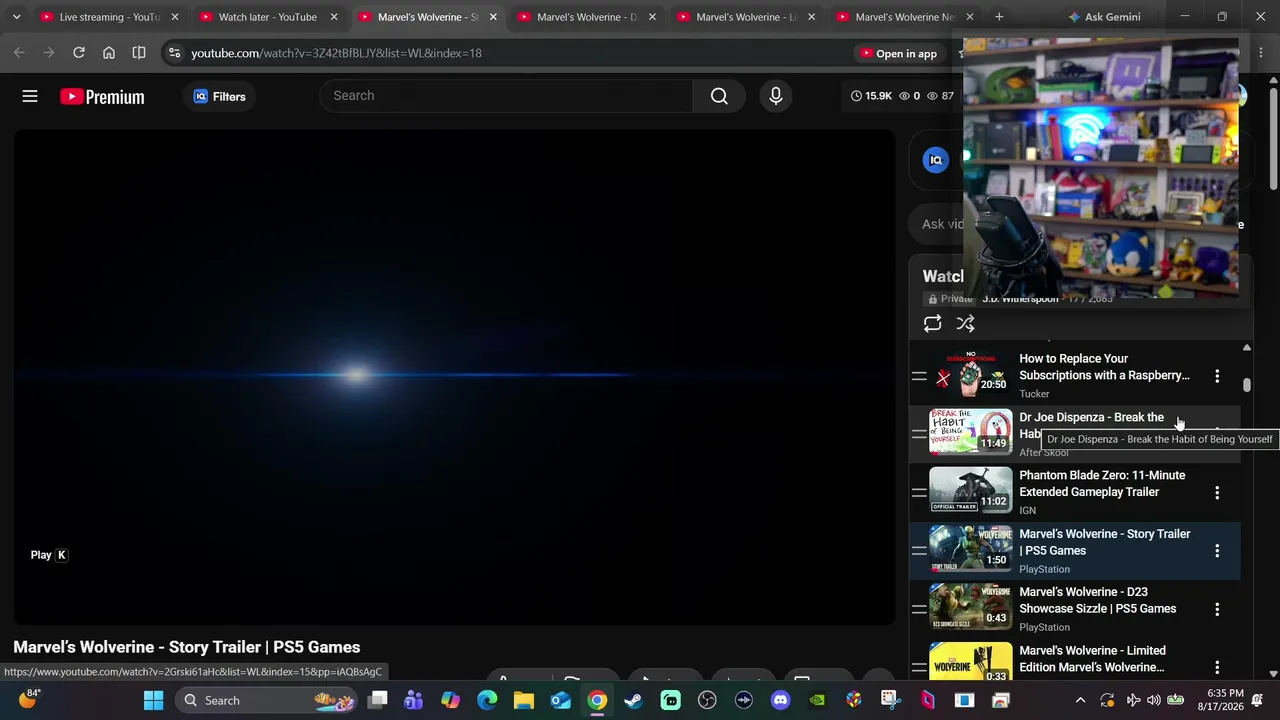Show hidden system tray icons
Image resolution: width=1280 pixels, height=720 pixels.
coord(1080,700)
